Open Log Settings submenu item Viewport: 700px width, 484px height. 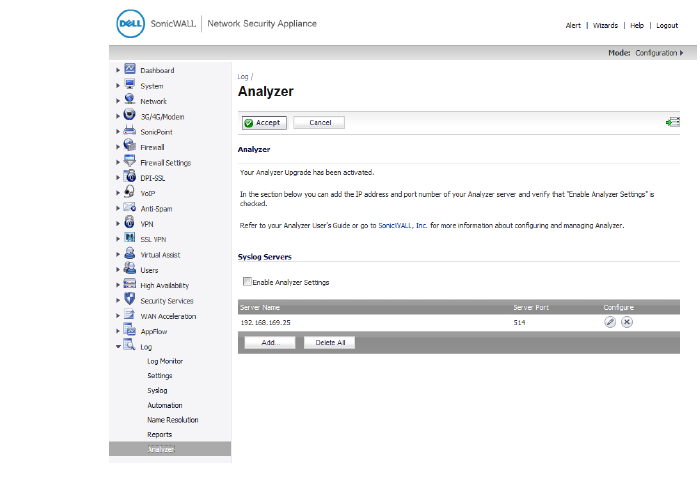[159, 376]
